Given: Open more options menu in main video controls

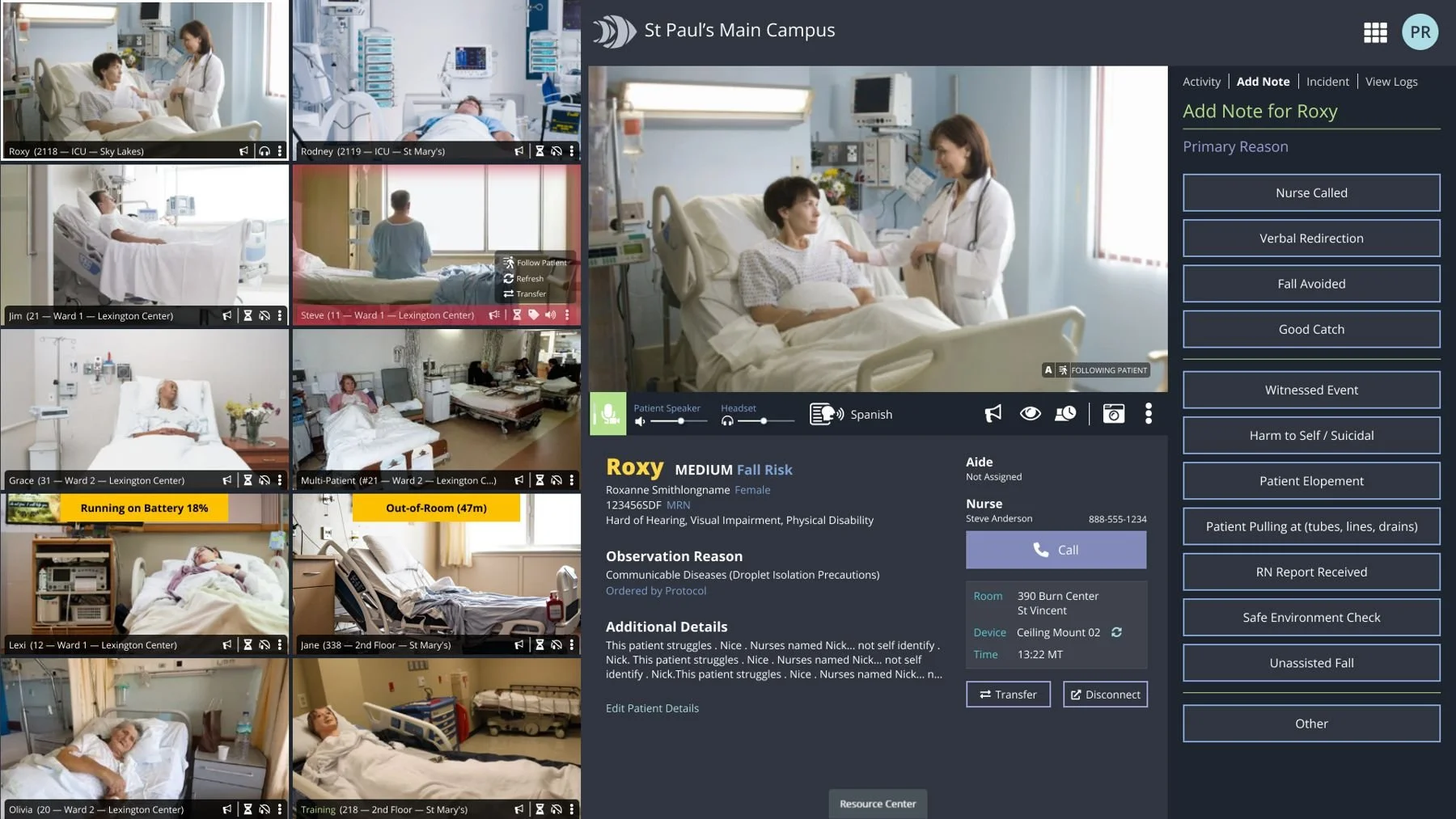Looking at the screenshot, I should coord(1148,414).
